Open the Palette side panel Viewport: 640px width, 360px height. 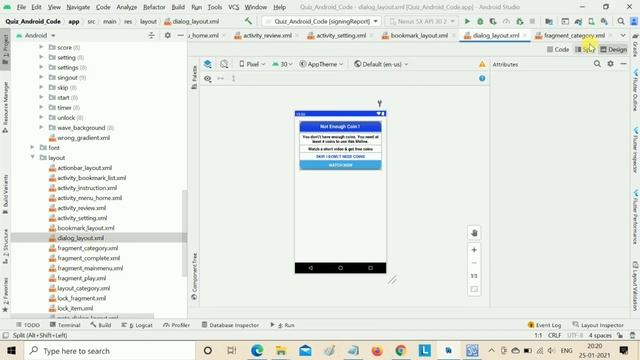[194, 77]
